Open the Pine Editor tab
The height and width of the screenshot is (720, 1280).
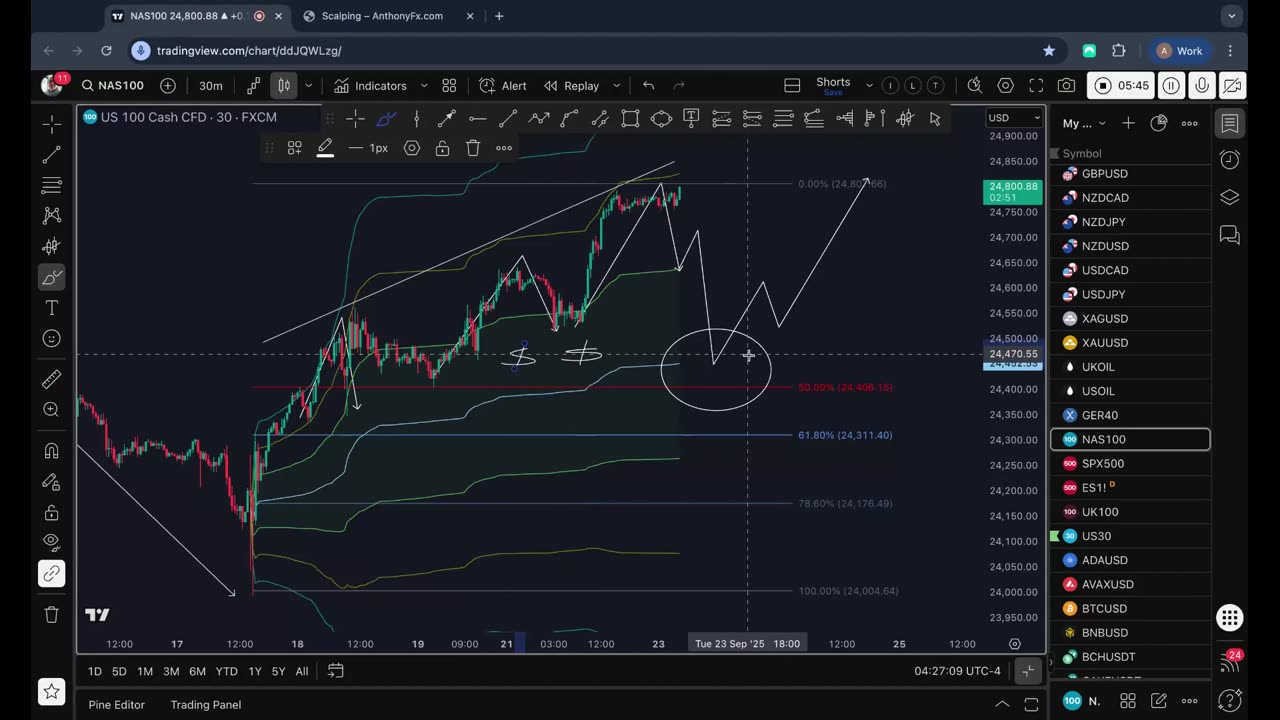pos(116,705)
